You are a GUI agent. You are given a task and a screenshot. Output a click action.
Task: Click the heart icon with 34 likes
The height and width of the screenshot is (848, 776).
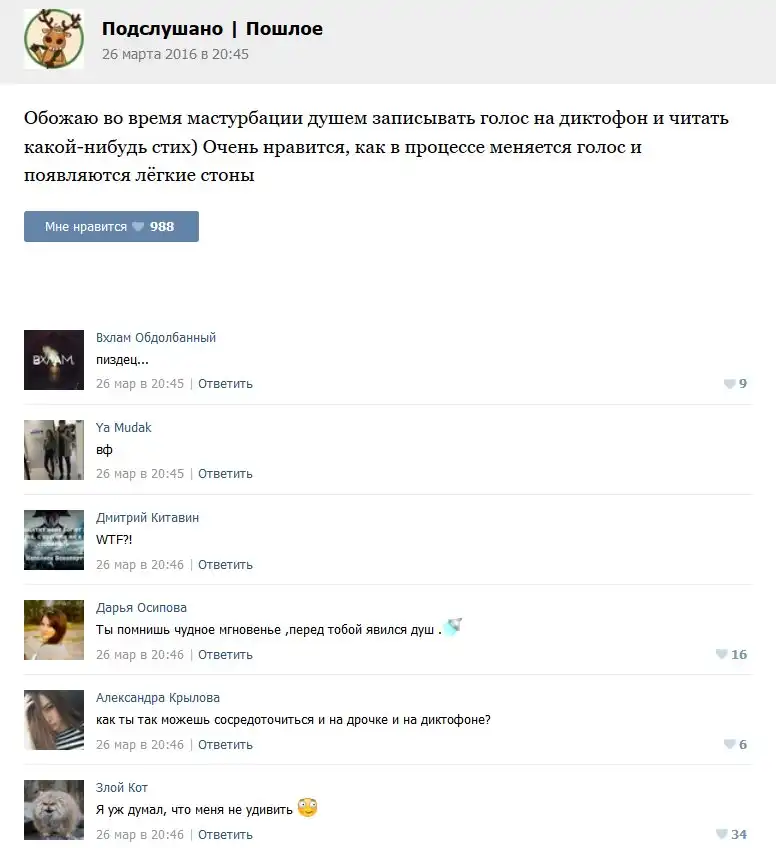pyautogui.click(x=721, y=834)
